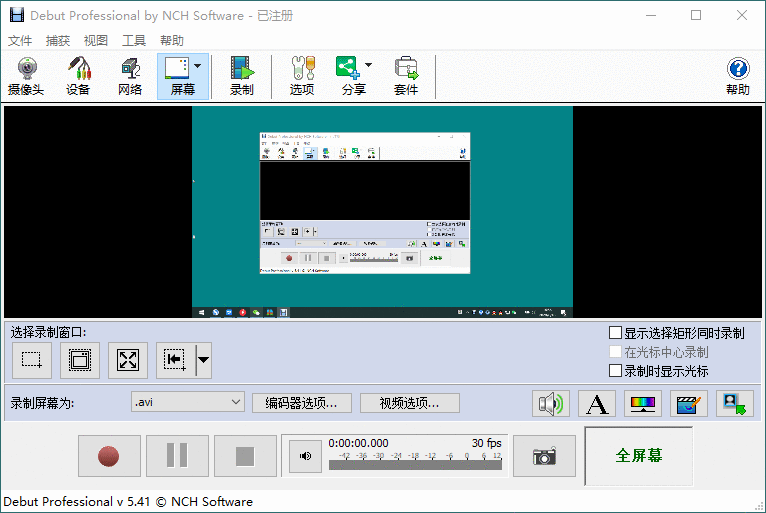Open the .avi output format dropdown
This screenshot has width=766, height=513.
pyautogui.click(x=188, y=402)
